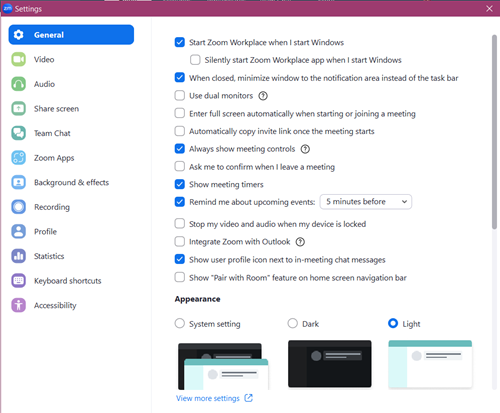Click the Audio headphones icon

[19, 84]
